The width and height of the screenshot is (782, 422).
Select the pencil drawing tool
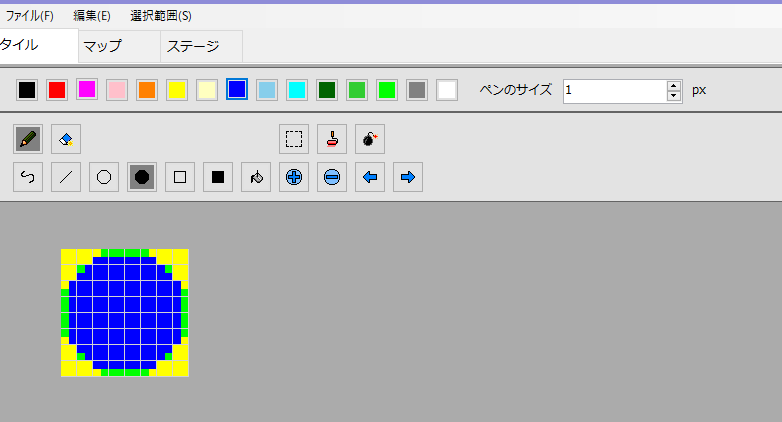coord(28,139)
